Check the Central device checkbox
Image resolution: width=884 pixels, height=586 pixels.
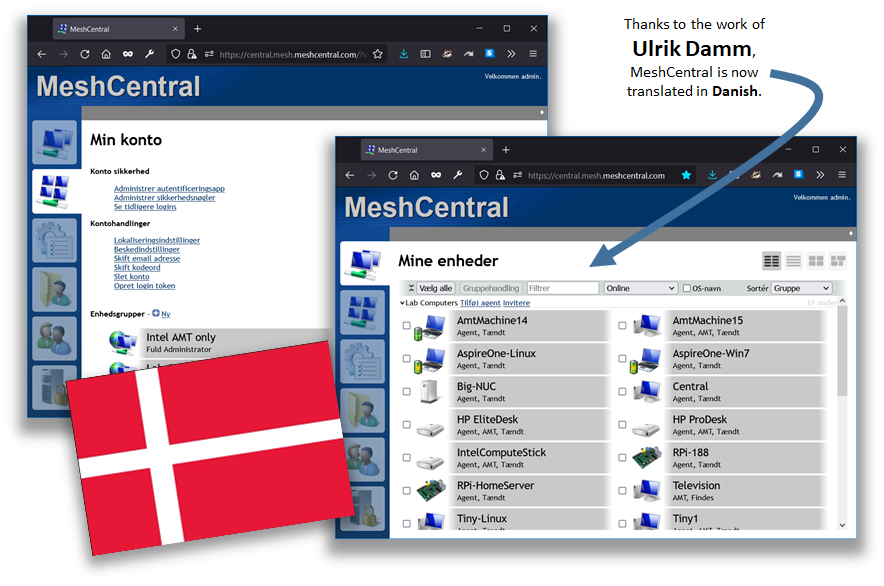[x=622, y=391]
